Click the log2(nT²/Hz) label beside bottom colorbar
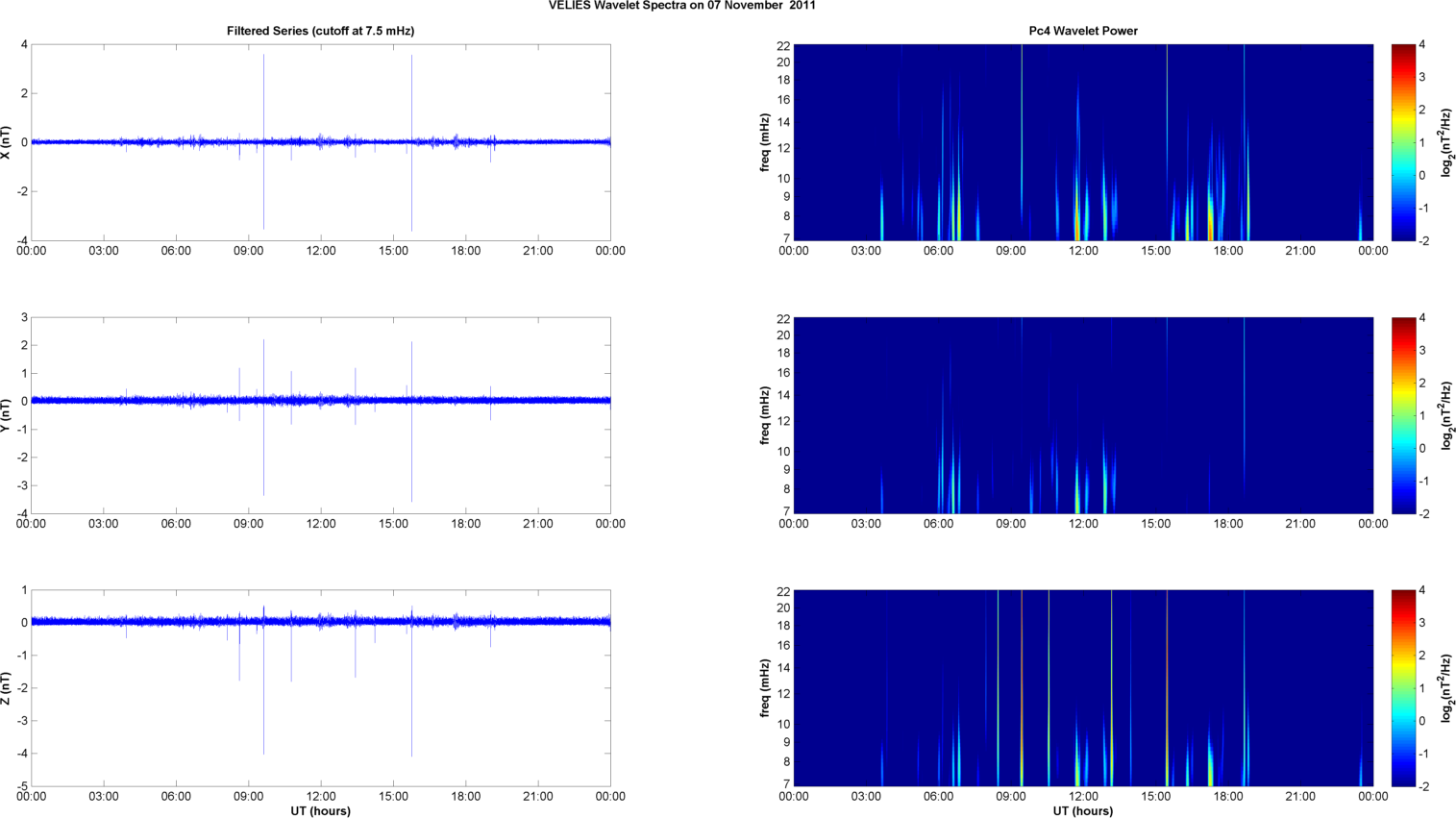 click(x=1447, y=688)
